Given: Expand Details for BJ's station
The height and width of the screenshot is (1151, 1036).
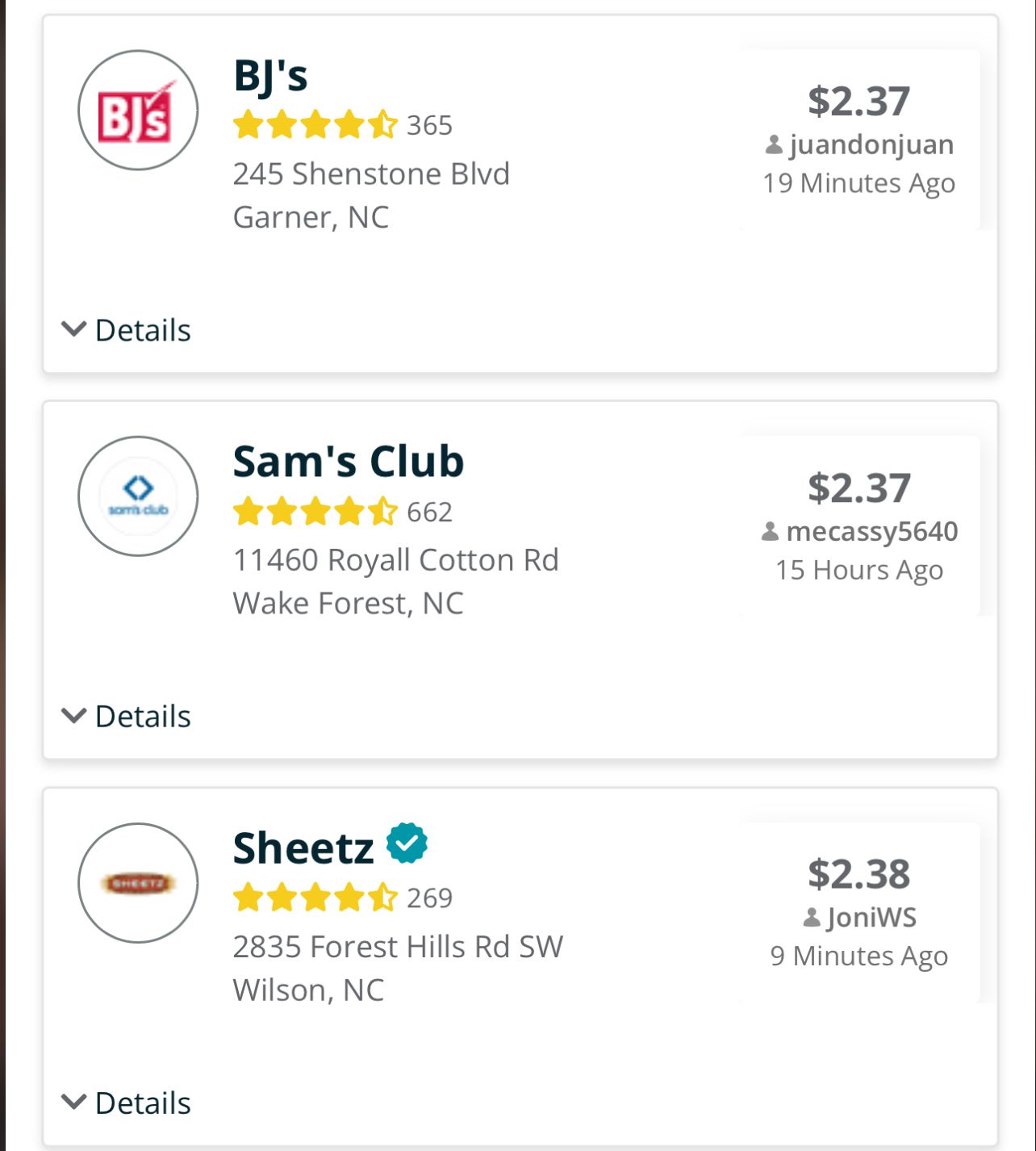Looking at the screenshot, I should click(x=127, y=330).
